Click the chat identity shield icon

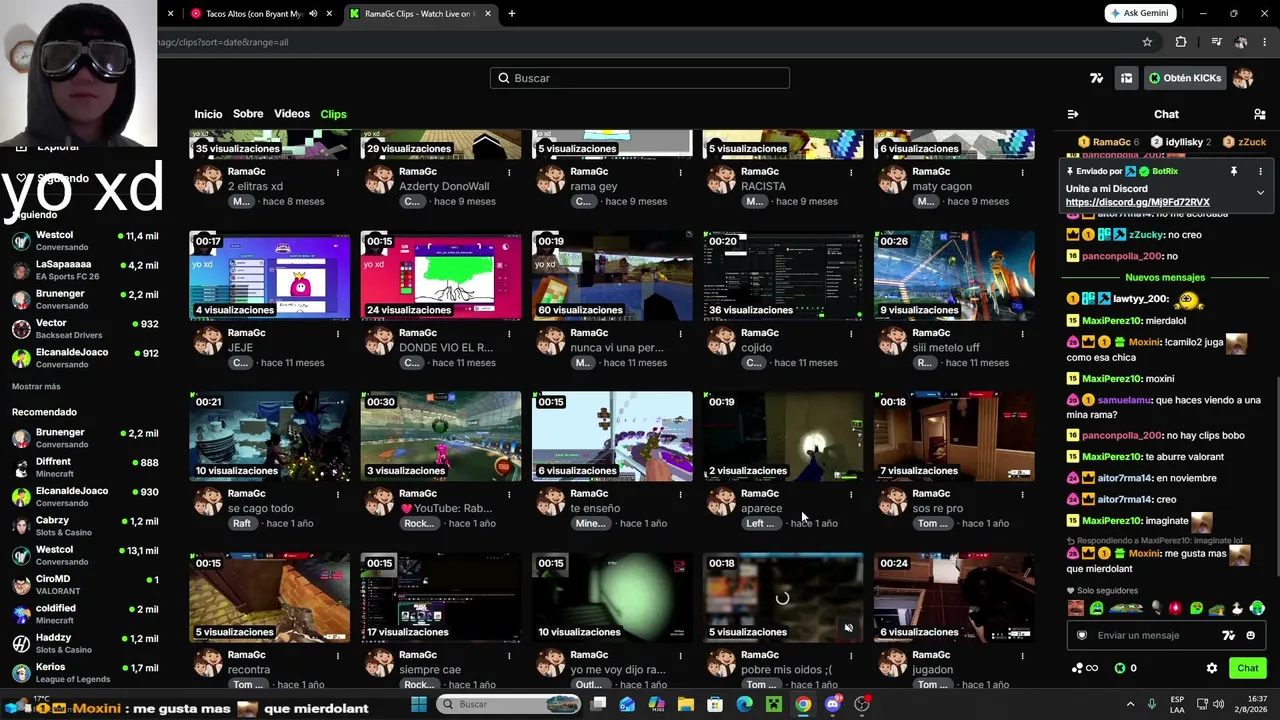1081,635
